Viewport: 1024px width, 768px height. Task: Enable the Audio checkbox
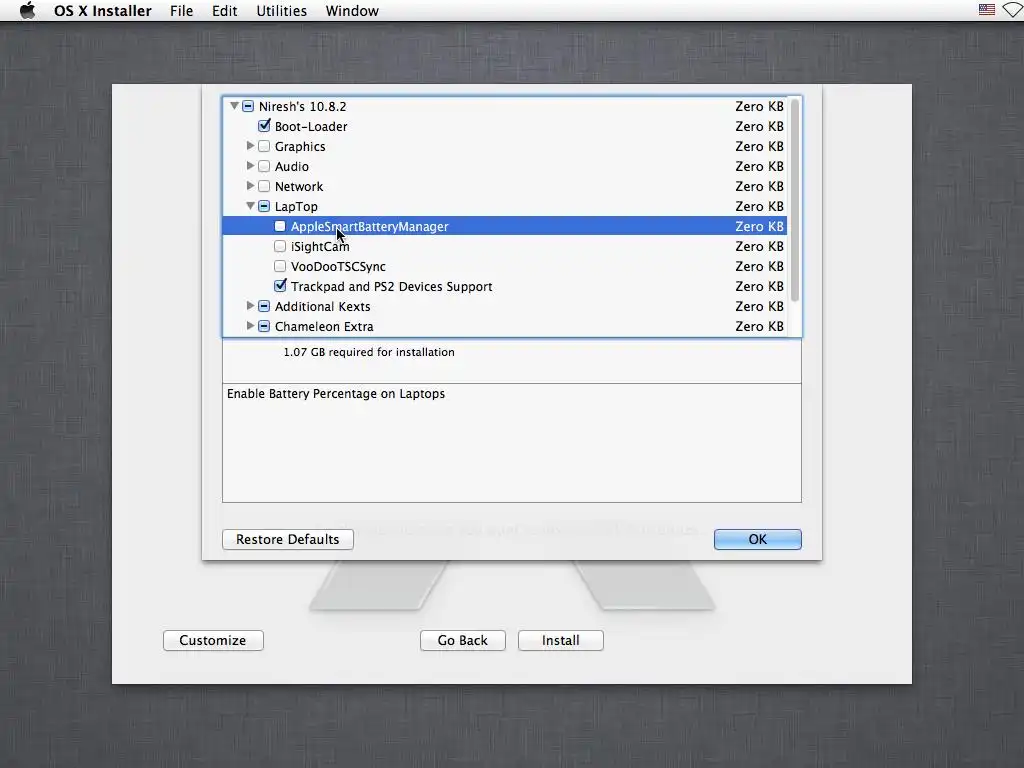pos(264,166)
